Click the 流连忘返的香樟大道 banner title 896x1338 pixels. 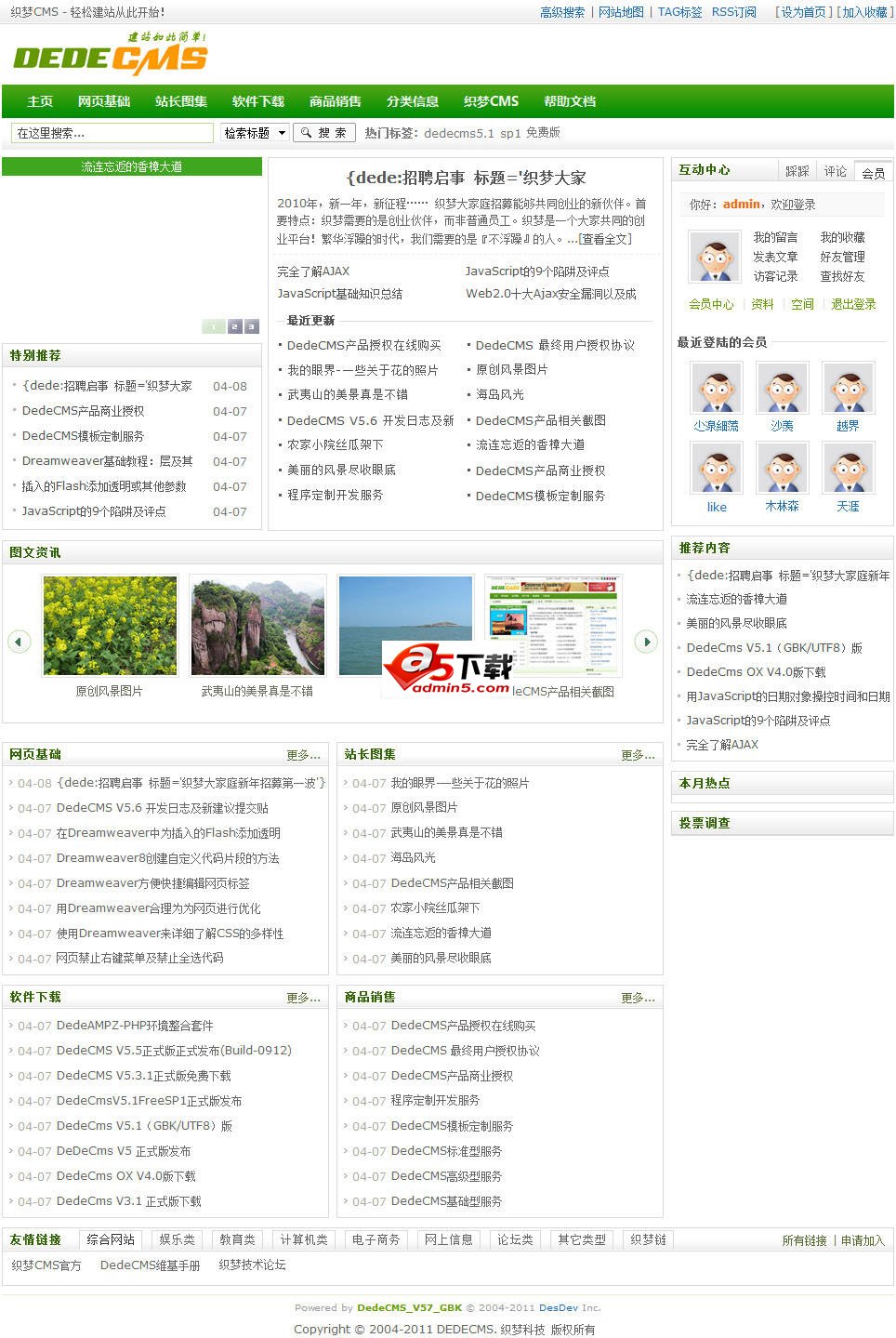[x=132, y=167]
